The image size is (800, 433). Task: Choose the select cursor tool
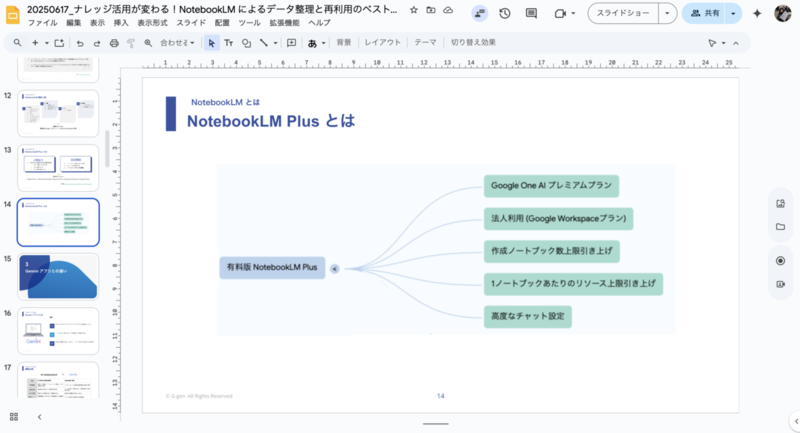click(x=211, y=43)
